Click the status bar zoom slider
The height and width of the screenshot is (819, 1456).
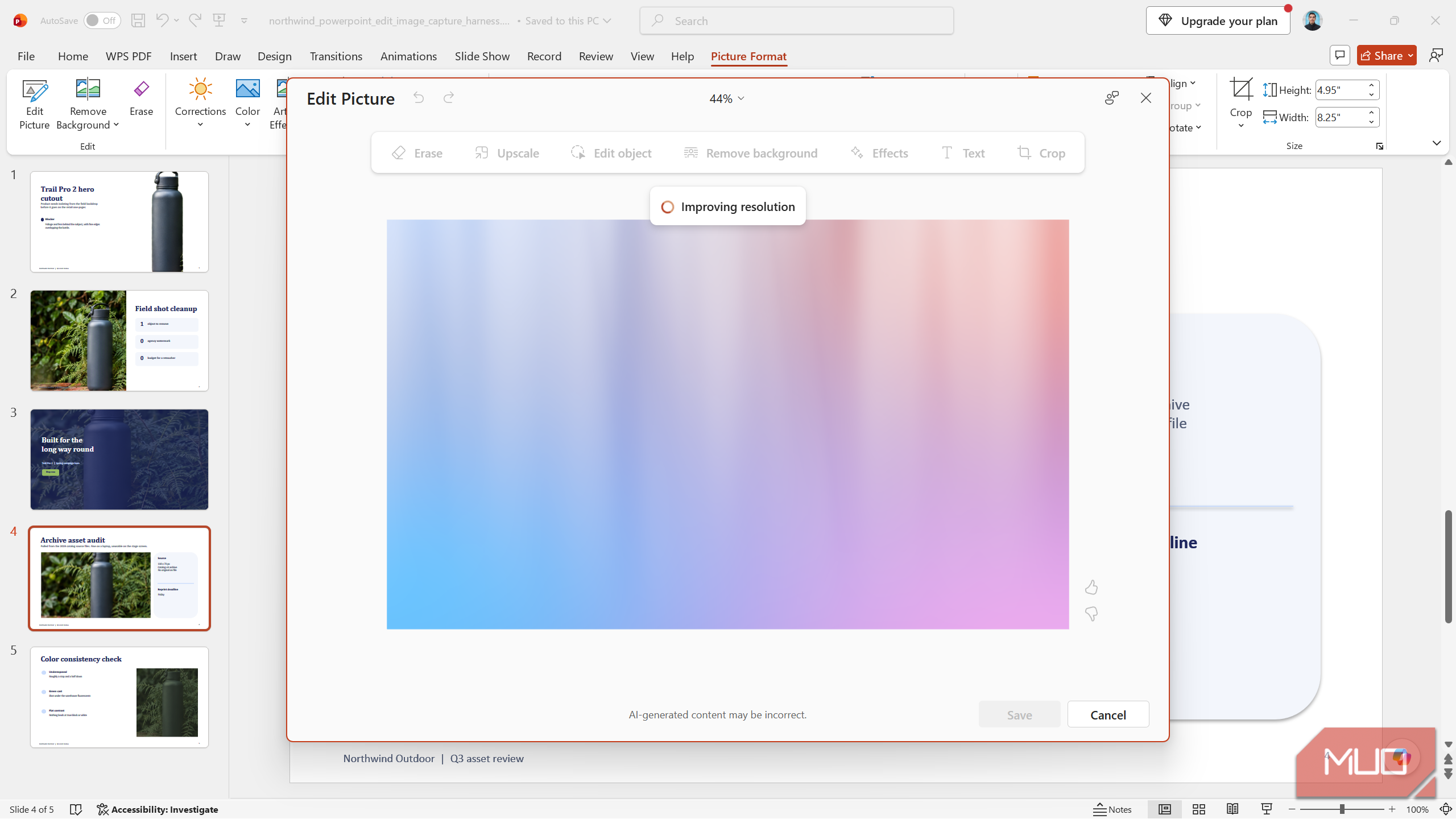tap(1342, 809)
